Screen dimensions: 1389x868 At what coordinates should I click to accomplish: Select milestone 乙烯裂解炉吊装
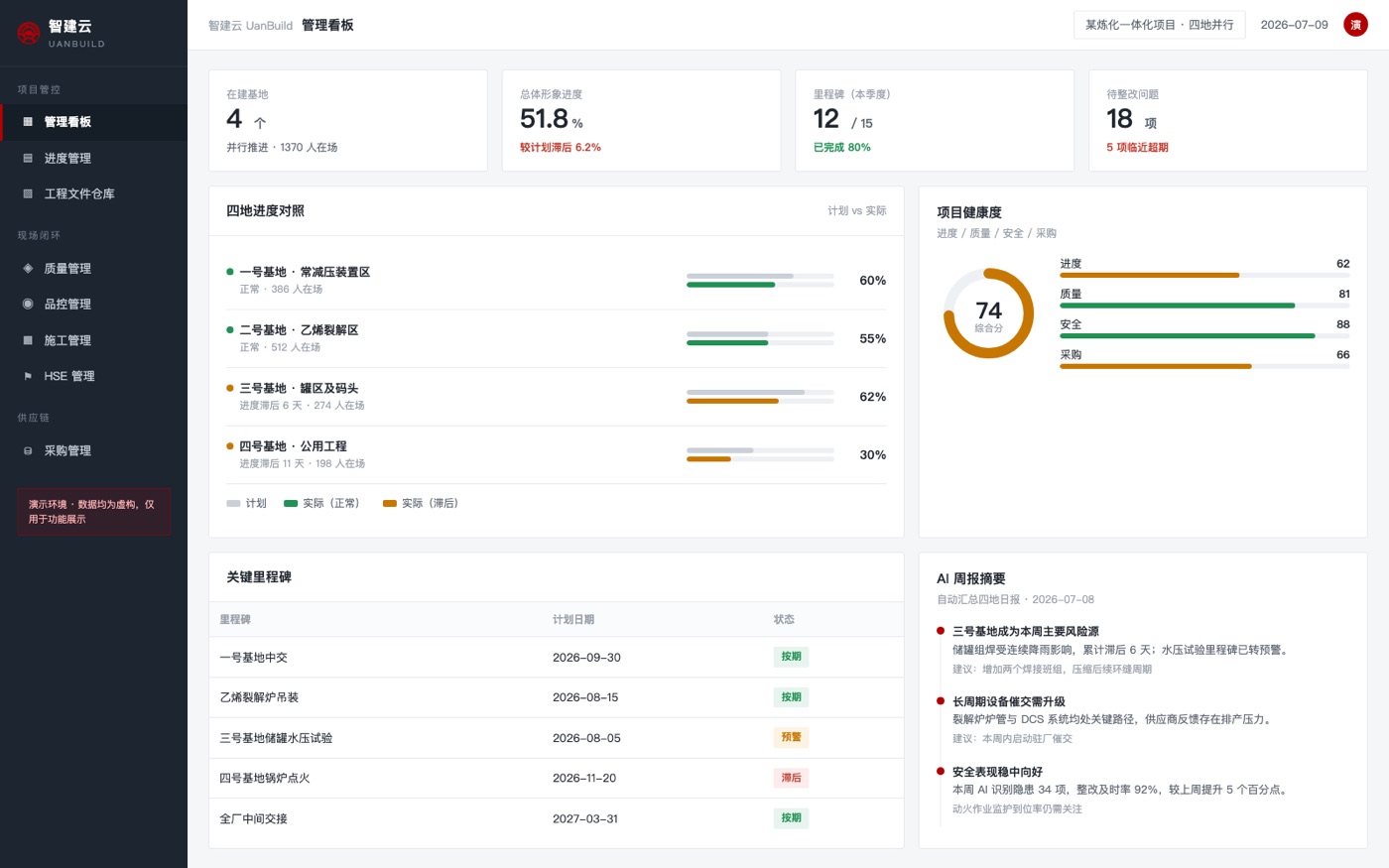557,697
